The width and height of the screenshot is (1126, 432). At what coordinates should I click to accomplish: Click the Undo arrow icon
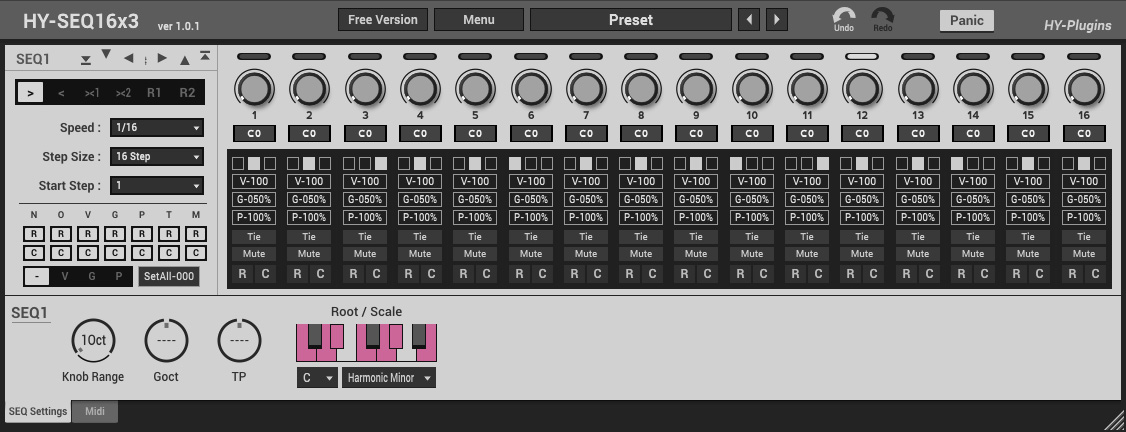pos(844,16)
